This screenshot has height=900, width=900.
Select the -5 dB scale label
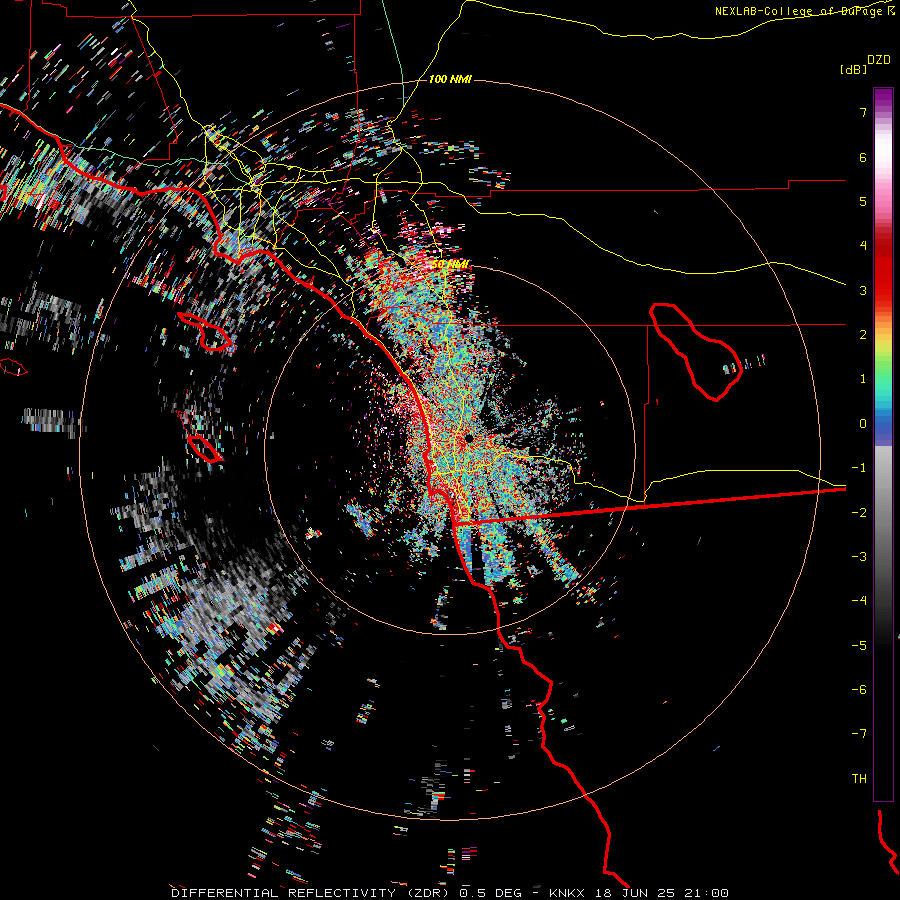tap(859, 646)
